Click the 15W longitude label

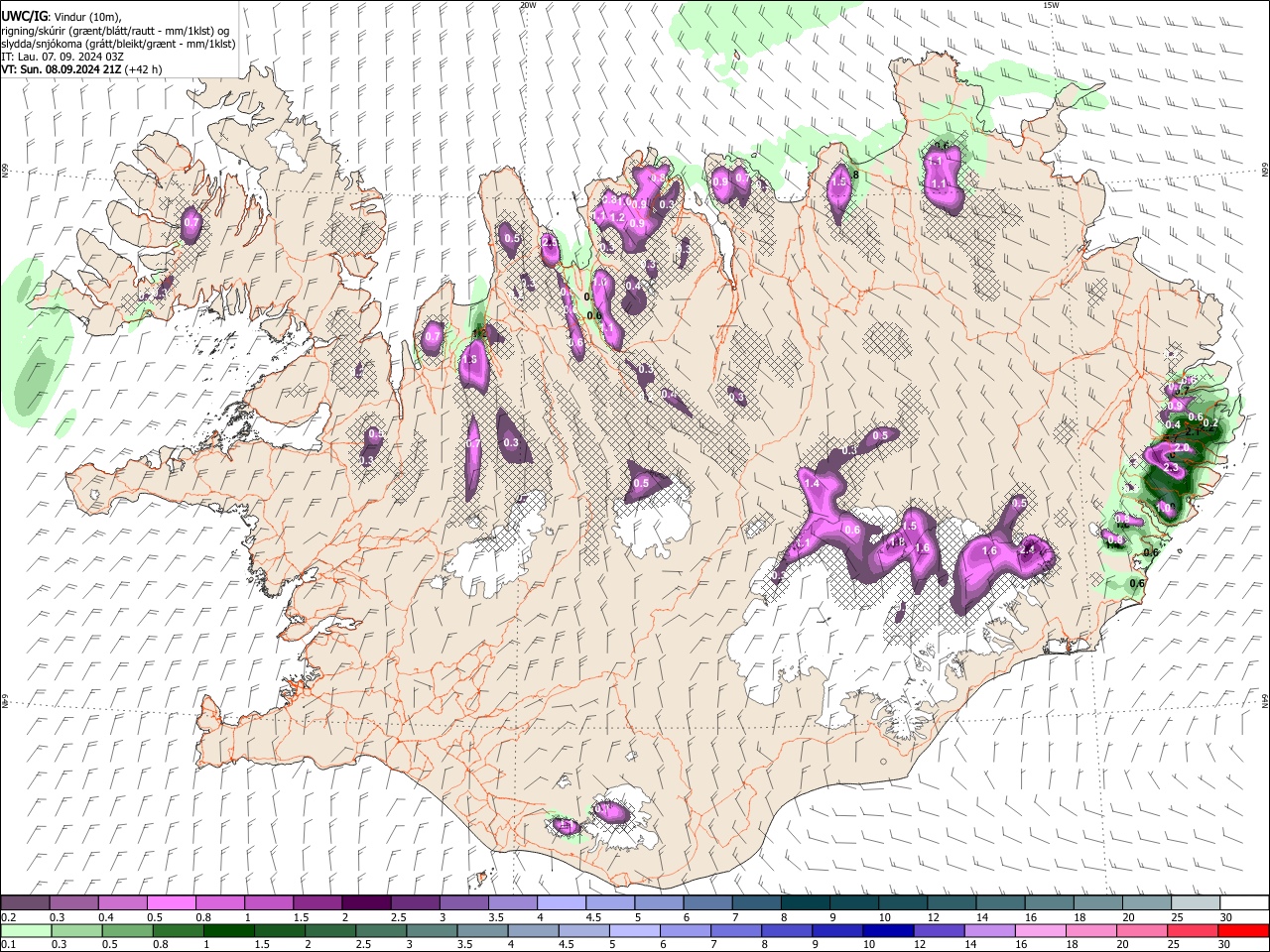[x=1050, y=5]
